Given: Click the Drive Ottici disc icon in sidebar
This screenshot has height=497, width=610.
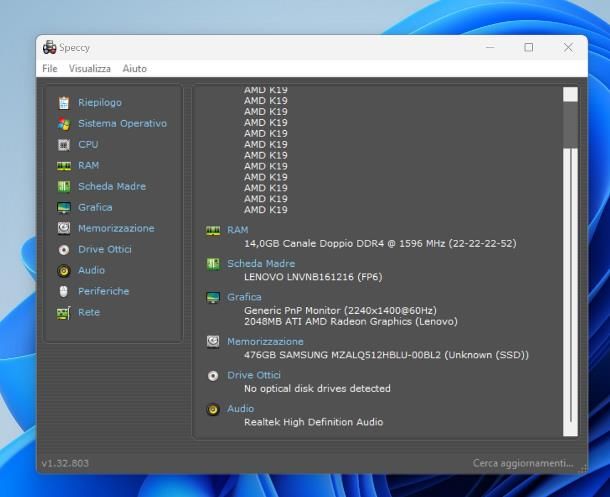Looking at the screenshot, I should (64, 250).
